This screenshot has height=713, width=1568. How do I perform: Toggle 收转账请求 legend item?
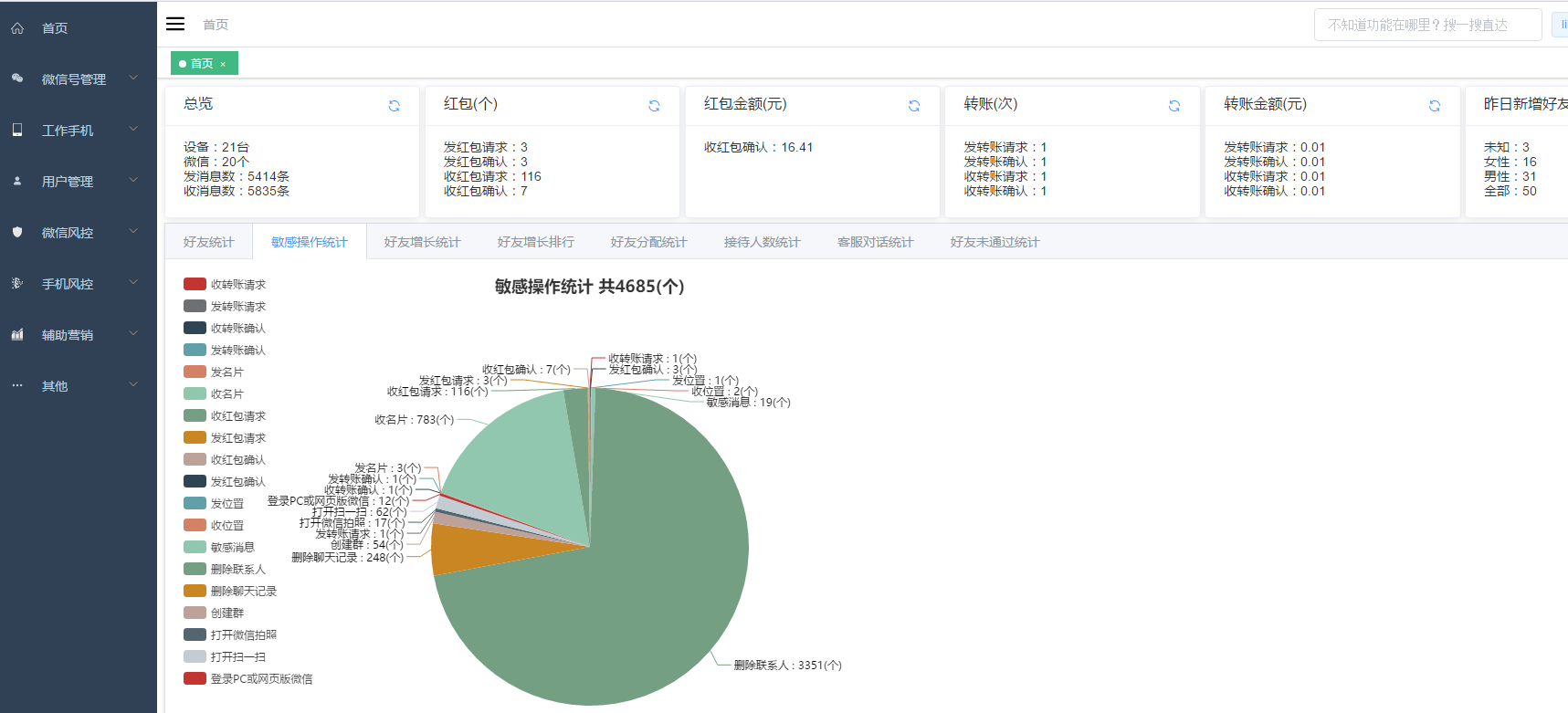pyautogui.click(x=225, y=285)
